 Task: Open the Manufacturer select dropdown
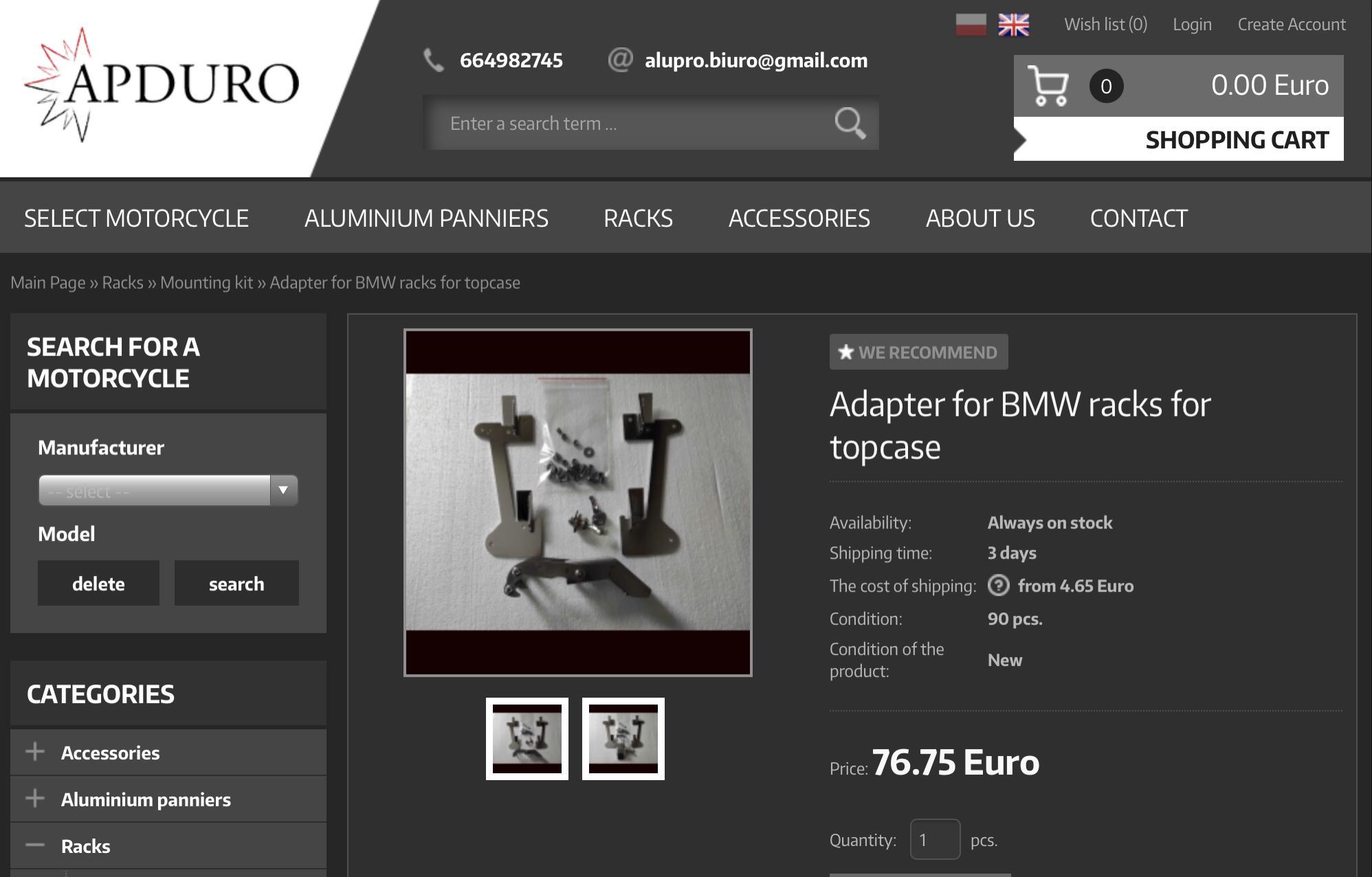(x=168, y=491)
